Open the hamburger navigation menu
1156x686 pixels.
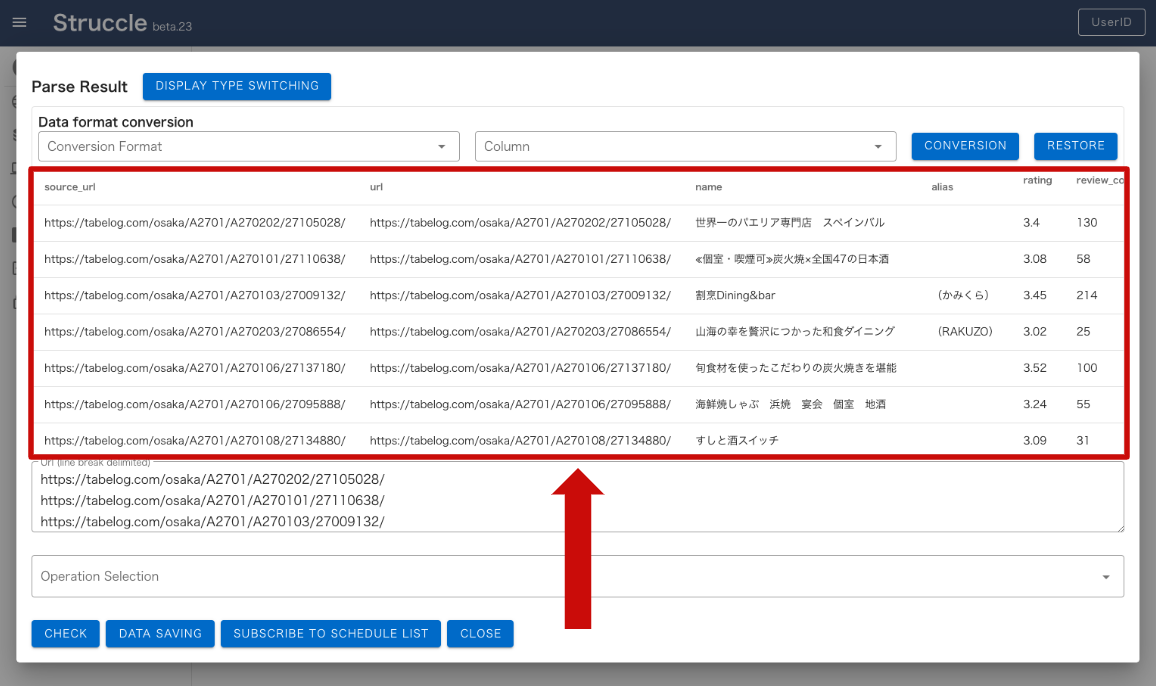point(20,22)
